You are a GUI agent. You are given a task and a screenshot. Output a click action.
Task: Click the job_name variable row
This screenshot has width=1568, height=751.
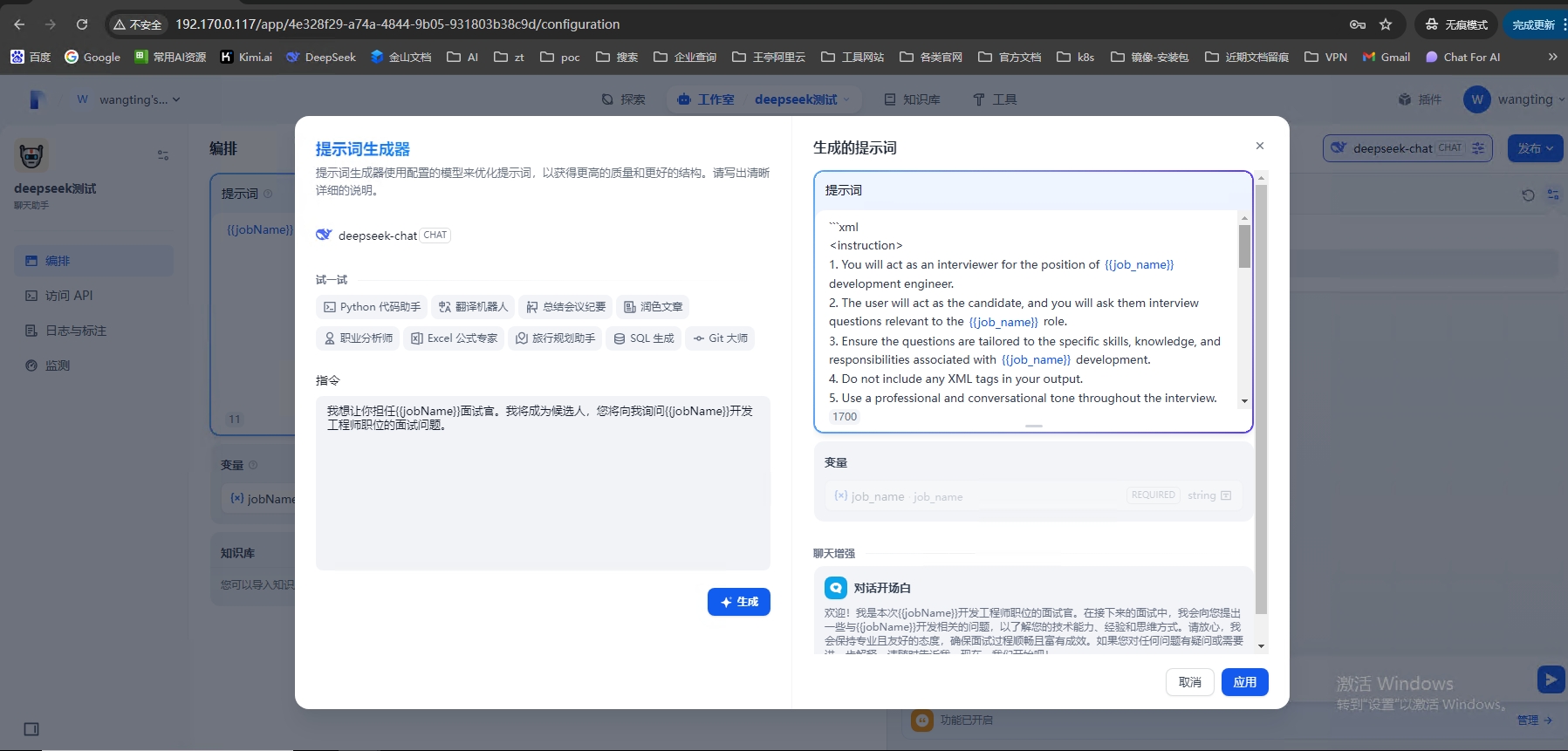[1033, 495]
